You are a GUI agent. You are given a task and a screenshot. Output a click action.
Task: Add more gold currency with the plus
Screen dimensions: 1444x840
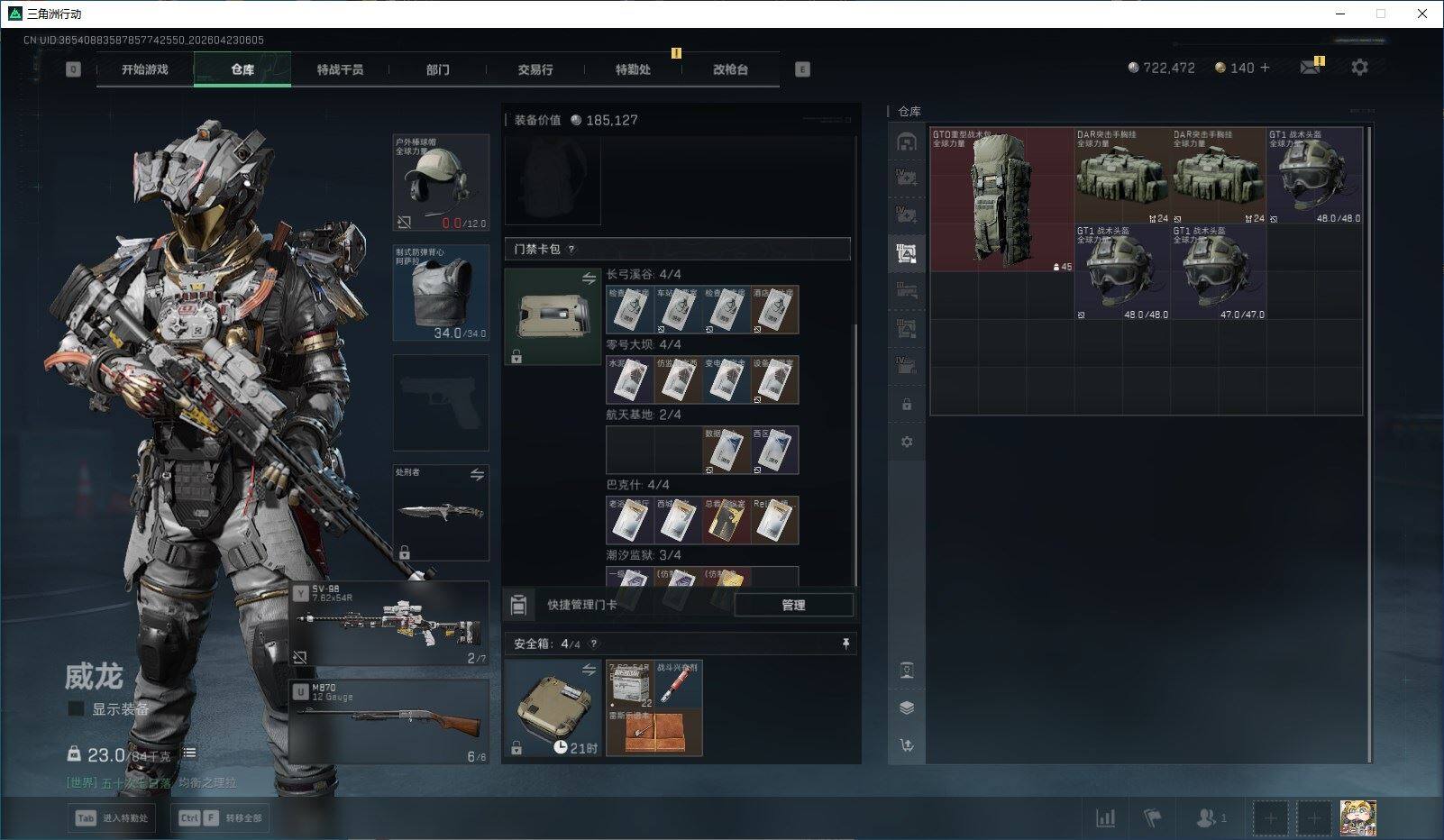pos(1265,68)
